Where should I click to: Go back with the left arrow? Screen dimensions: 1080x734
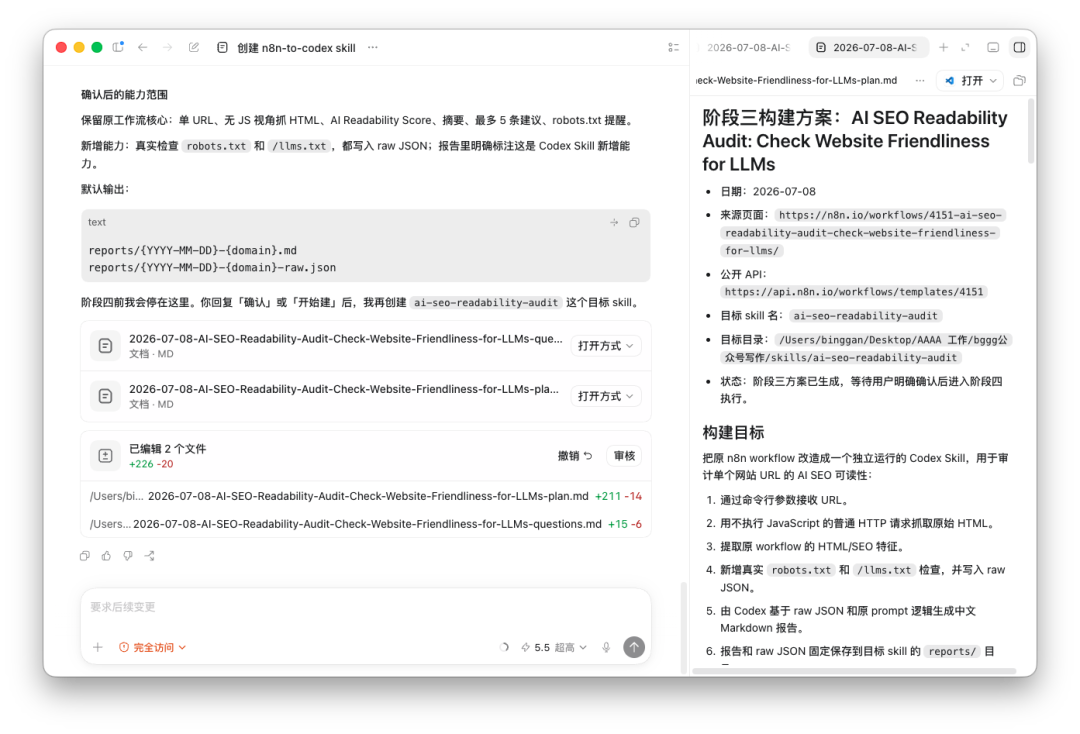[x=143, y=48]
